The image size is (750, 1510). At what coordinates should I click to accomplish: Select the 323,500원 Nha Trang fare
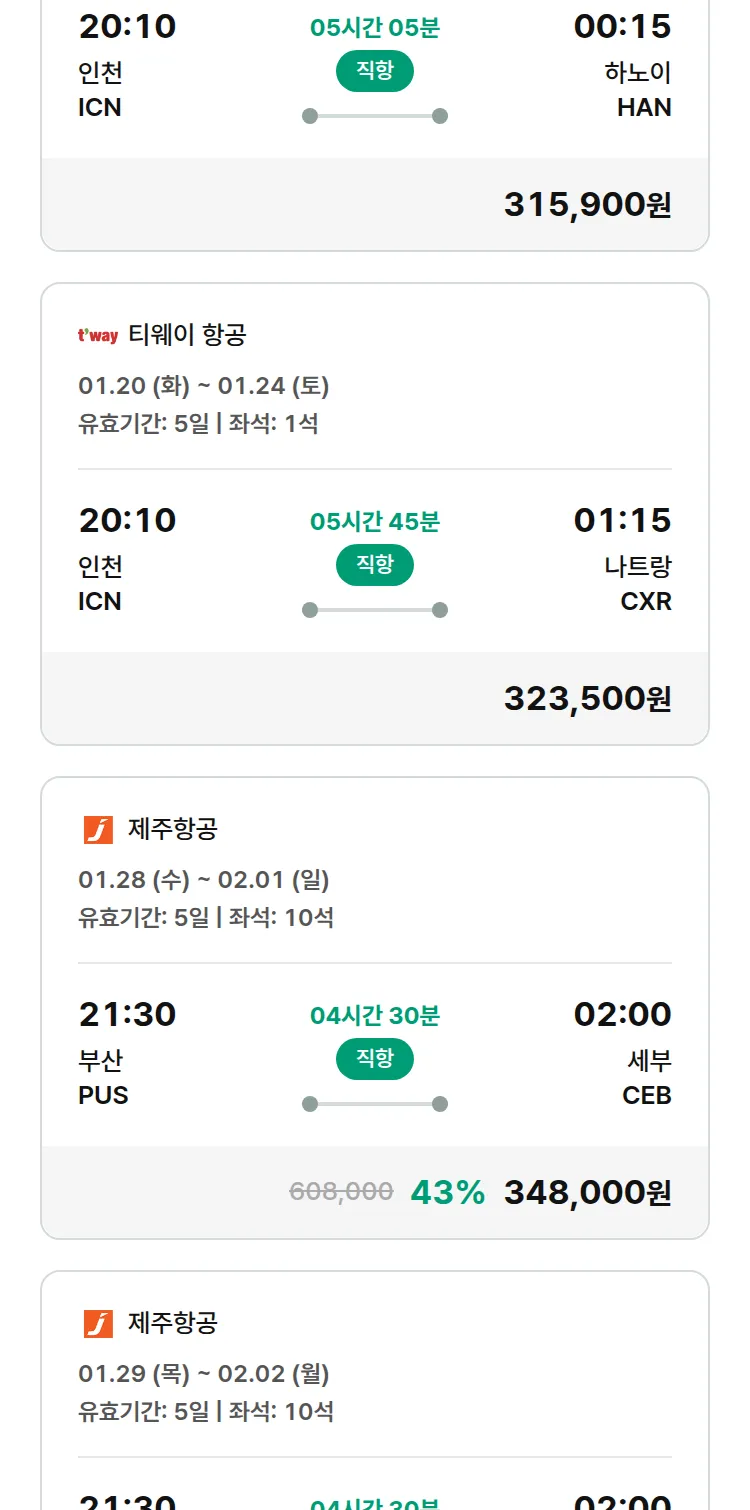(587, 698)
